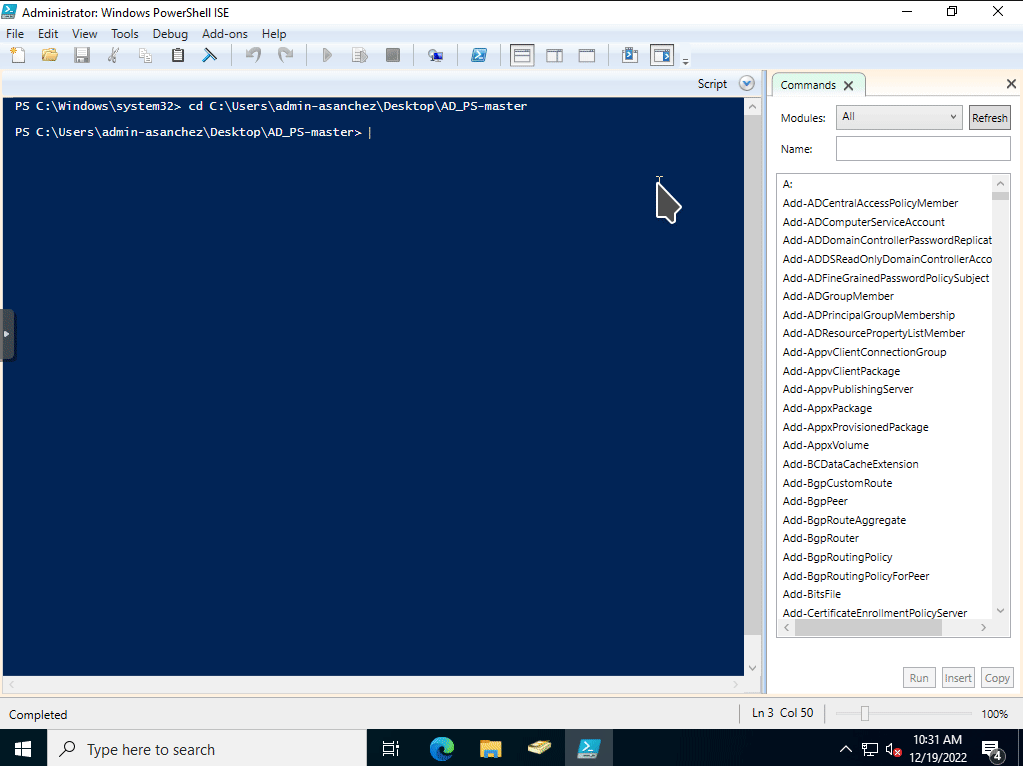Open a script using the Open icon
Image resolution: width=1023 pixels, height=766 pixels.
(49, 55)
